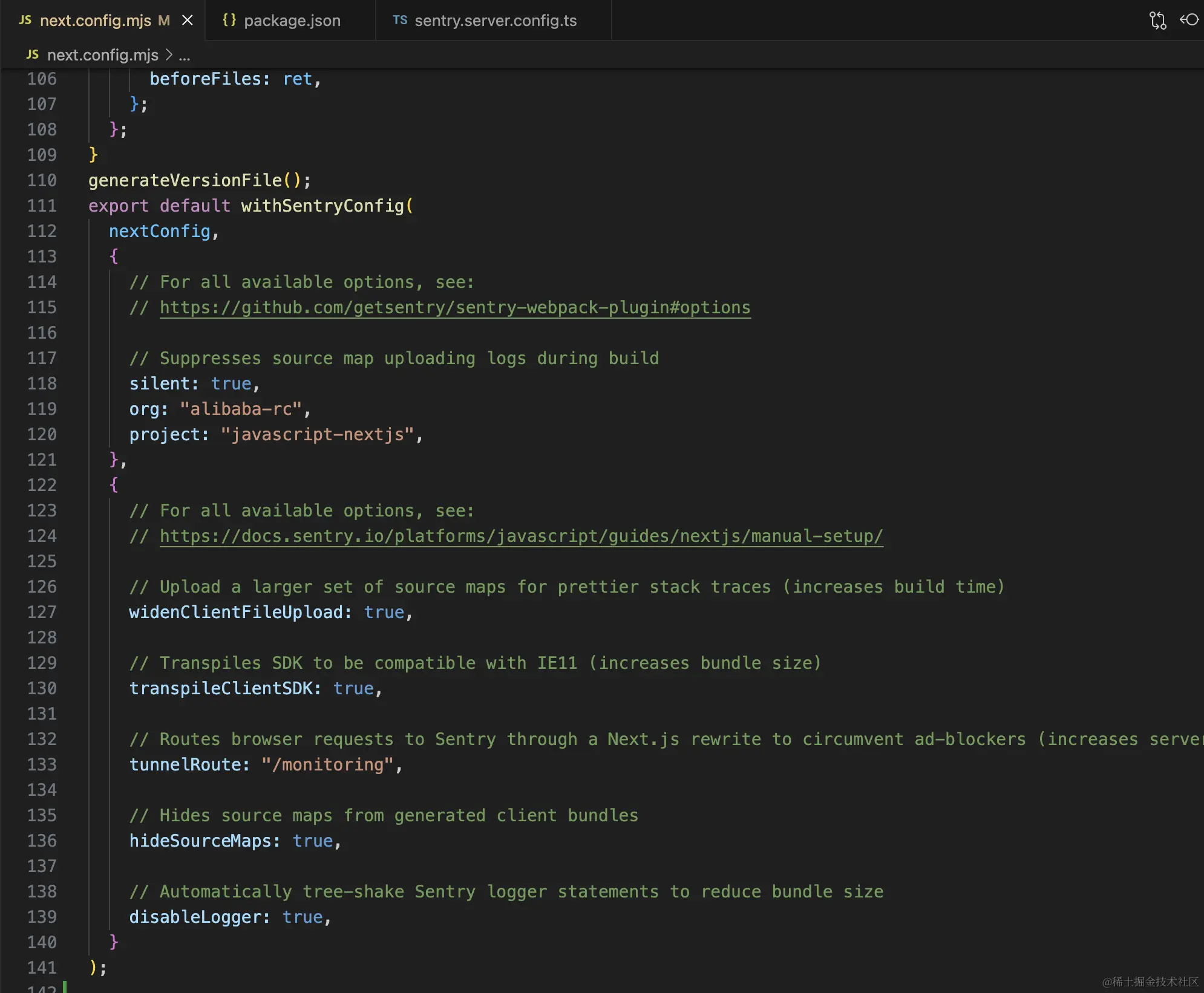Place cursor on withSentryConfig function name

click(322, 206)
